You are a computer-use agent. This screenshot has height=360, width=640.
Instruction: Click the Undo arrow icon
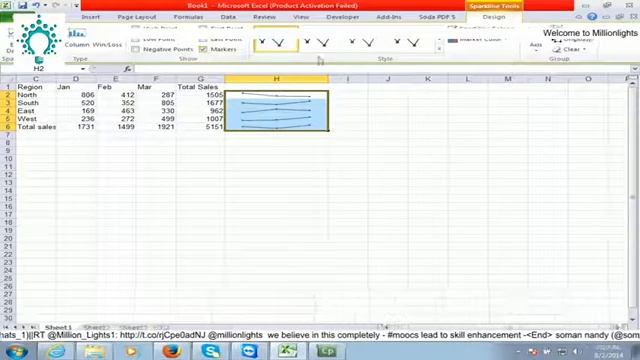36,5
